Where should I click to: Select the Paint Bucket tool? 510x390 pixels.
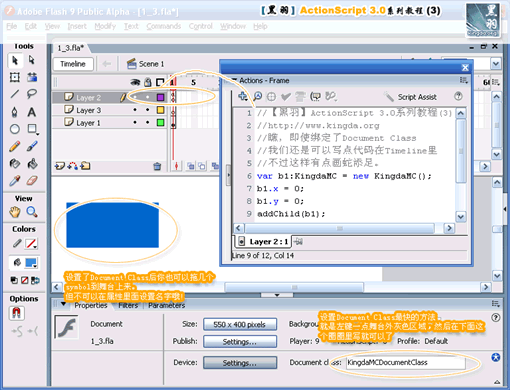coord(32,164)
